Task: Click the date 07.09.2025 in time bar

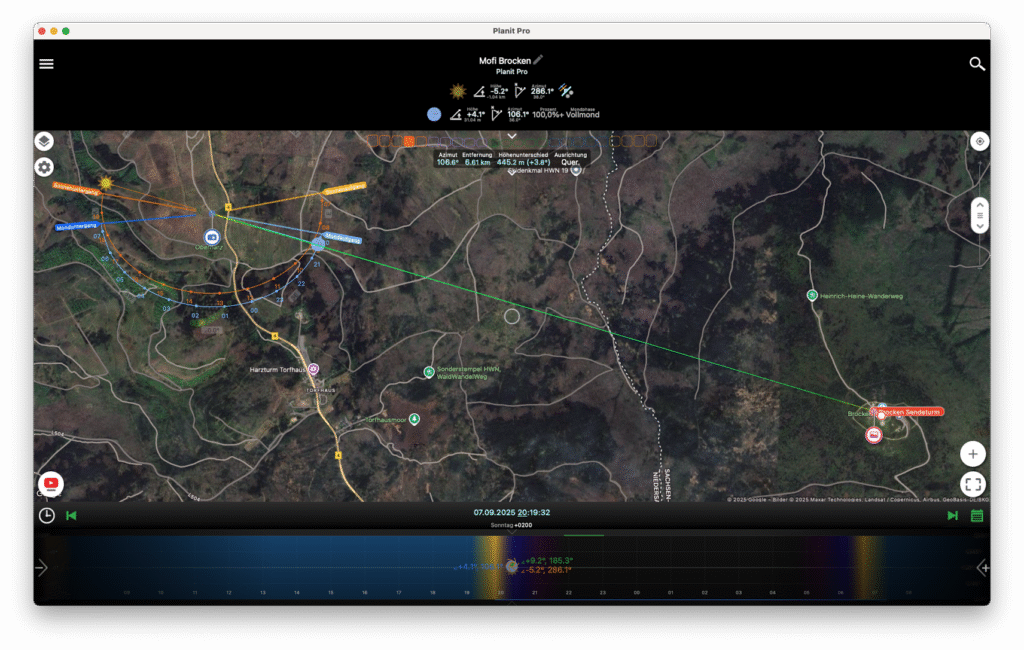Action: pos(494,513)
